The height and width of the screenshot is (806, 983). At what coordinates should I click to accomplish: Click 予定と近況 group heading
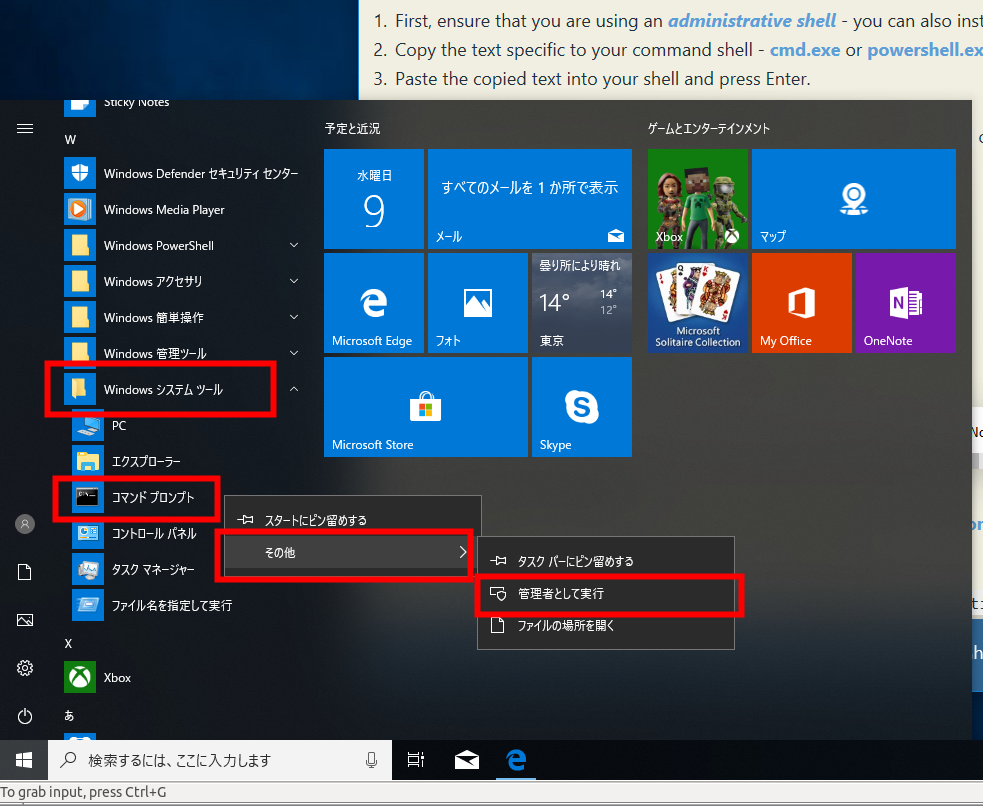tap(352, 128)
